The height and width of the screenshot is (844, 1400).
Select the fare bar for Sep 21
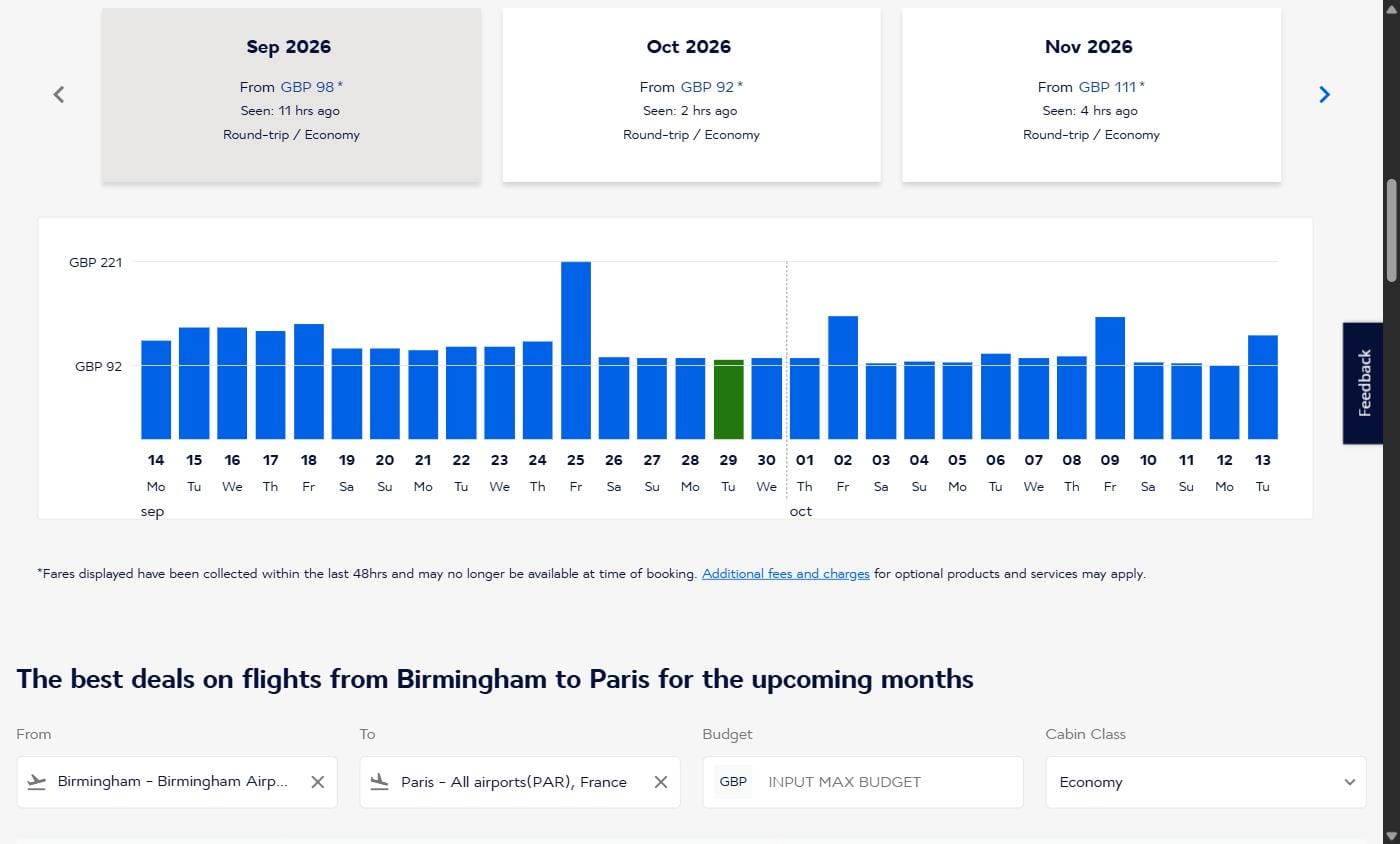(423, 394)
